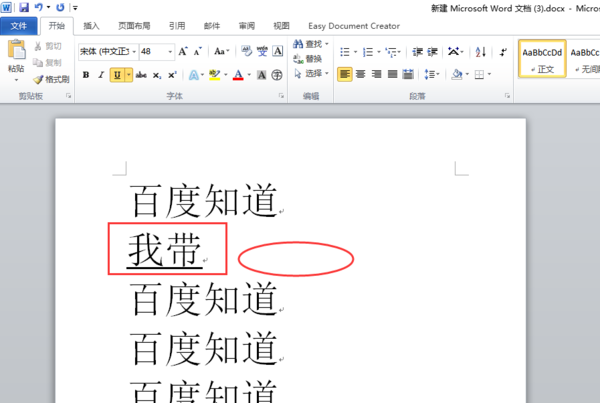
Task: Switch to the Insert (插入) tab
Action: pyautogui.click(x=91, y=26)
